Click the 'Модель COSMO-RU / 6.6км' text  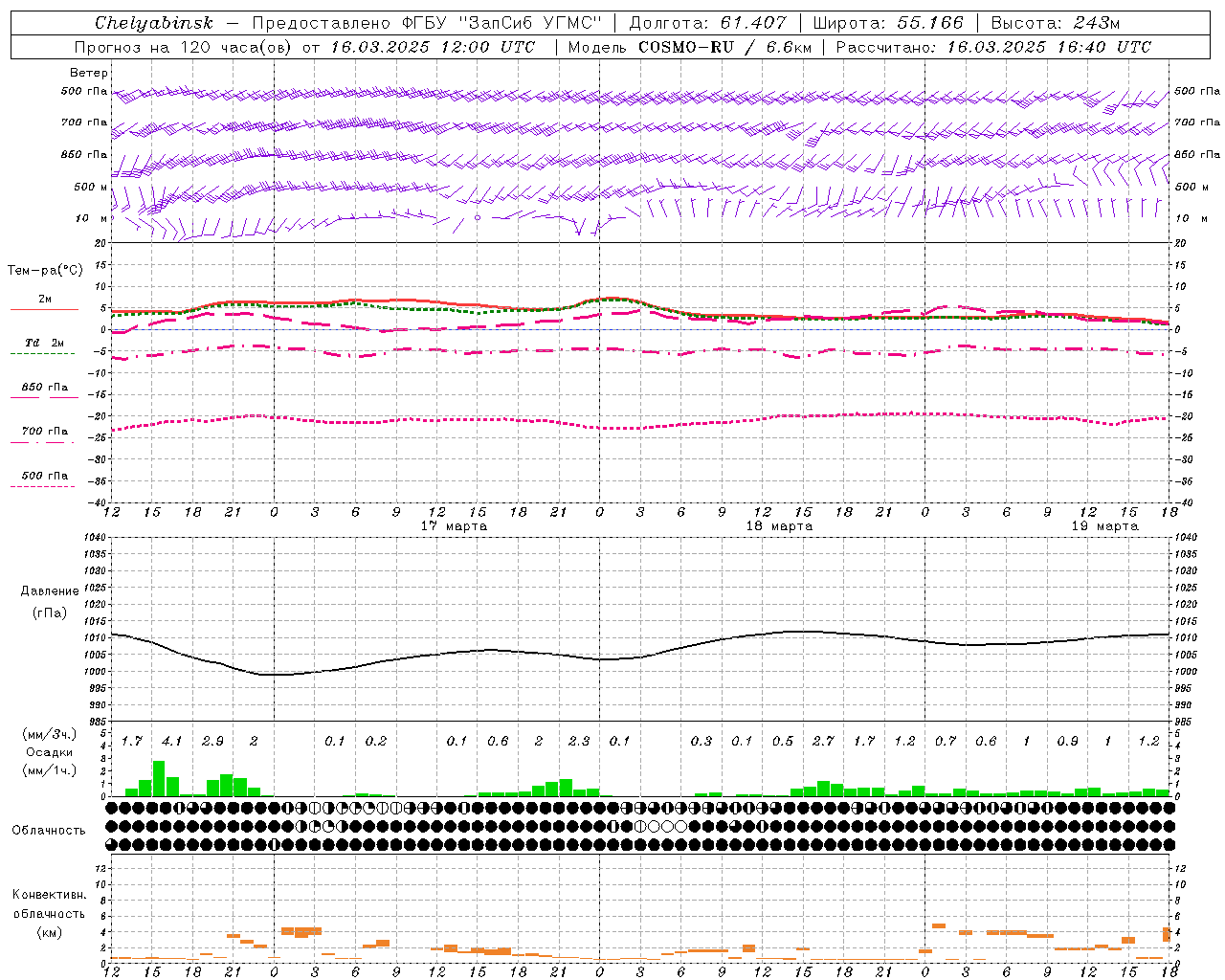click(689, 47)
